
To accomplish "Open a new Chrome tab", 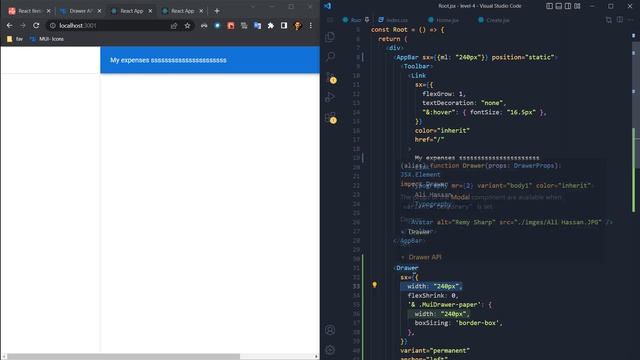I will pos(217,11).
